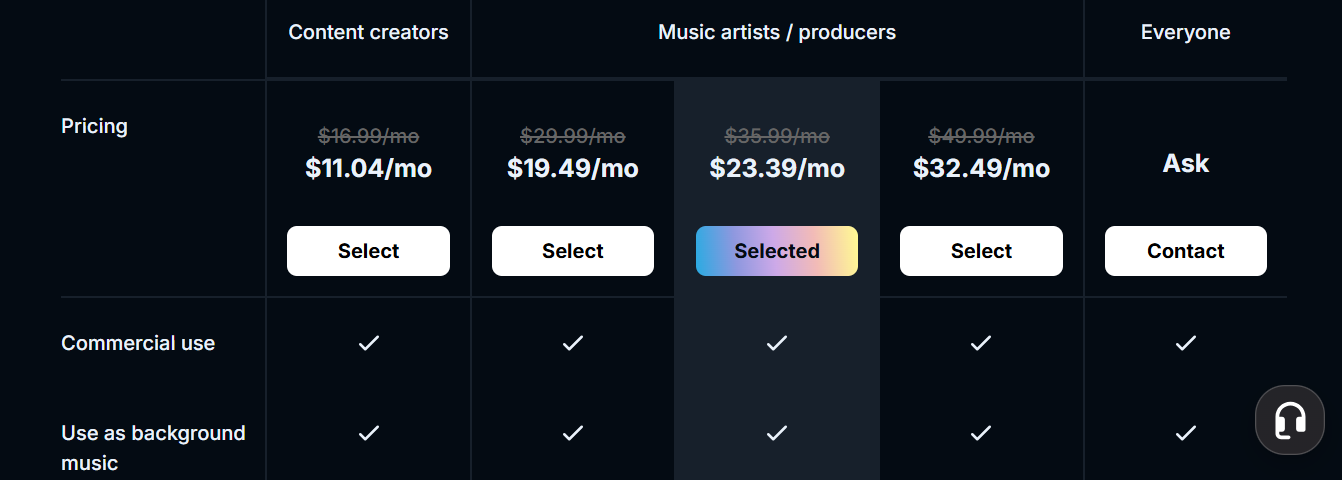Viewport: 1342px width, 480px height.
Task: Click background music checkmark in Everyone column
Action: [x=1186, y=433]
